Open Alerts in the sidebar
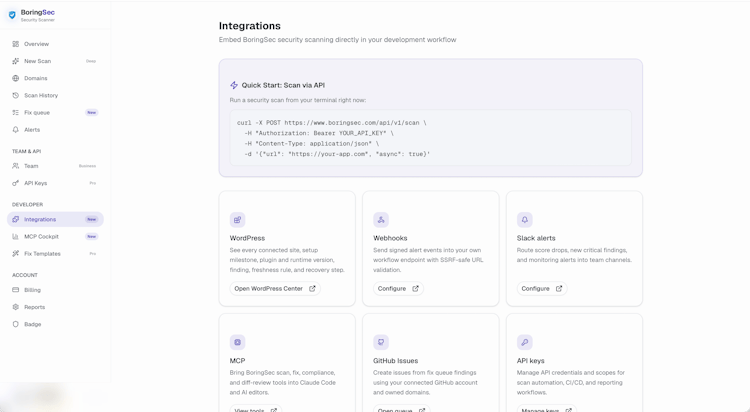 55,130
